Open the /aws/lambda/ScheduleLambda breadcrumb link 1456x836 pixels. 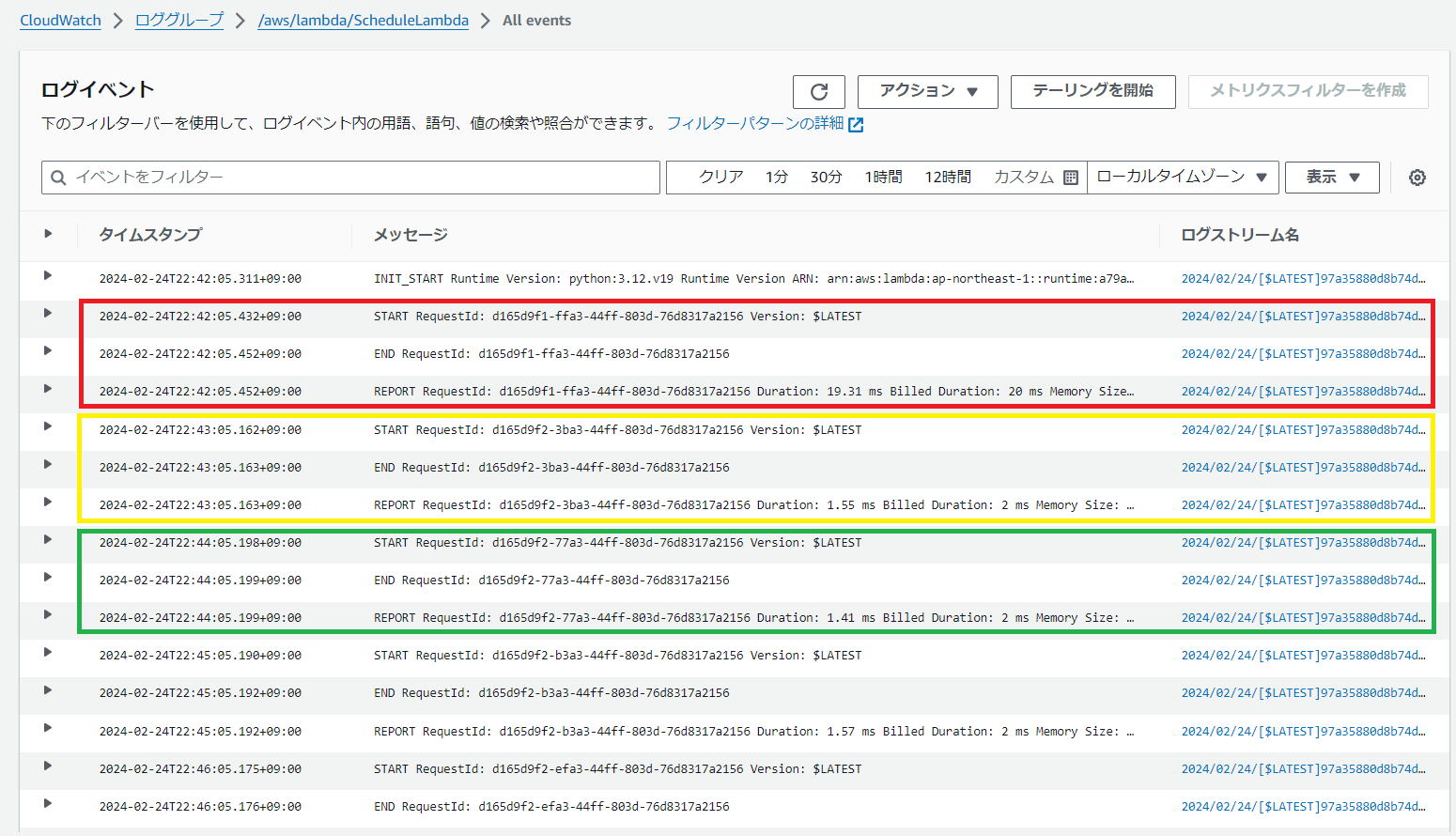(363, 21)
